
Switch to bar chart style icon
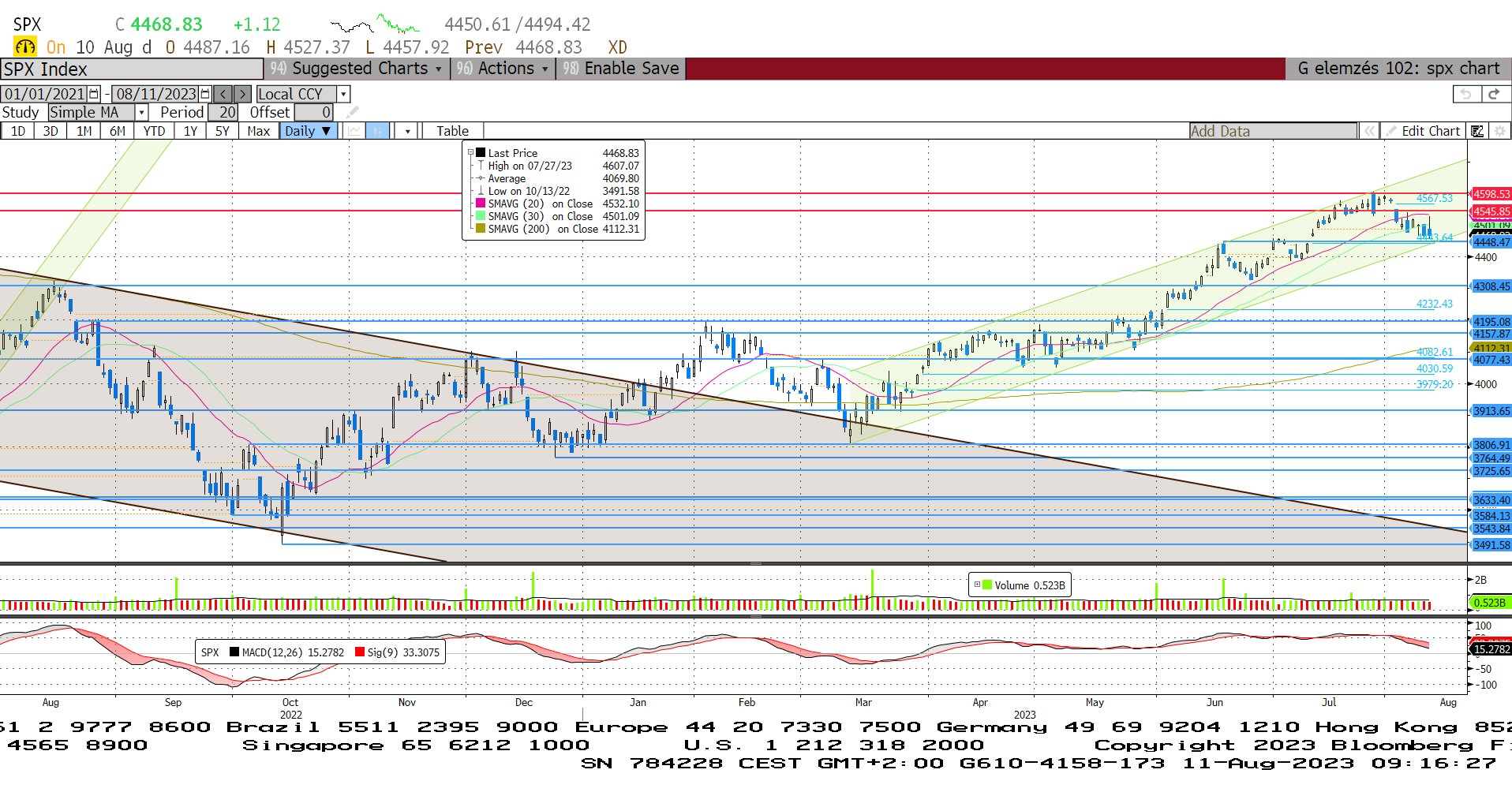click(x=377, y=131)
